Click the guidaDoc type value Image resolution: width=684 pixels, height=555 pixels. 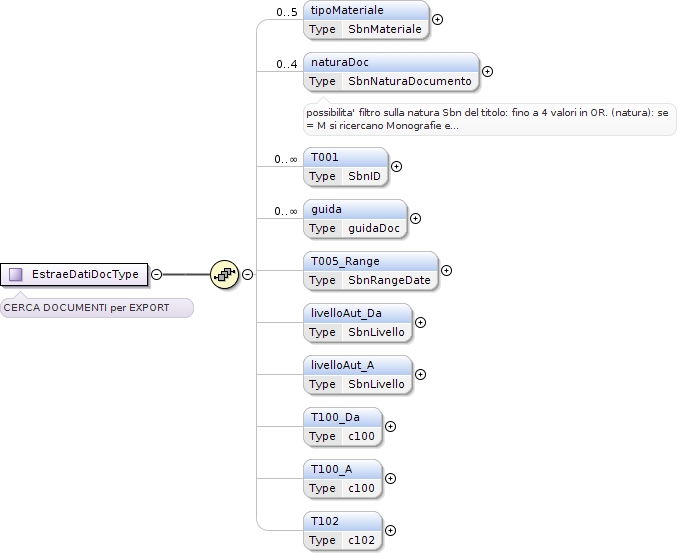point(374,228)
